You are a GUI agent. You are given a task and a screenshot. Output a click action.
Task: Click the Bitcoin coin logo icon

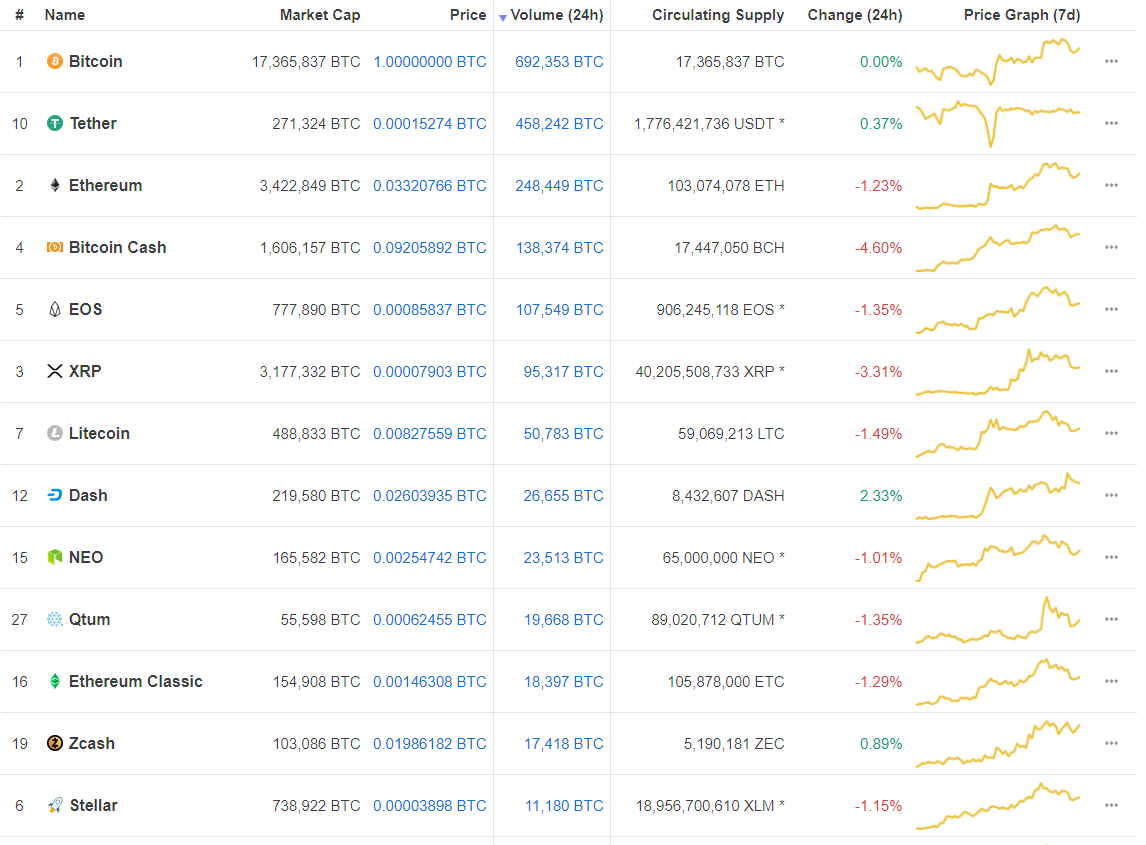55,62
